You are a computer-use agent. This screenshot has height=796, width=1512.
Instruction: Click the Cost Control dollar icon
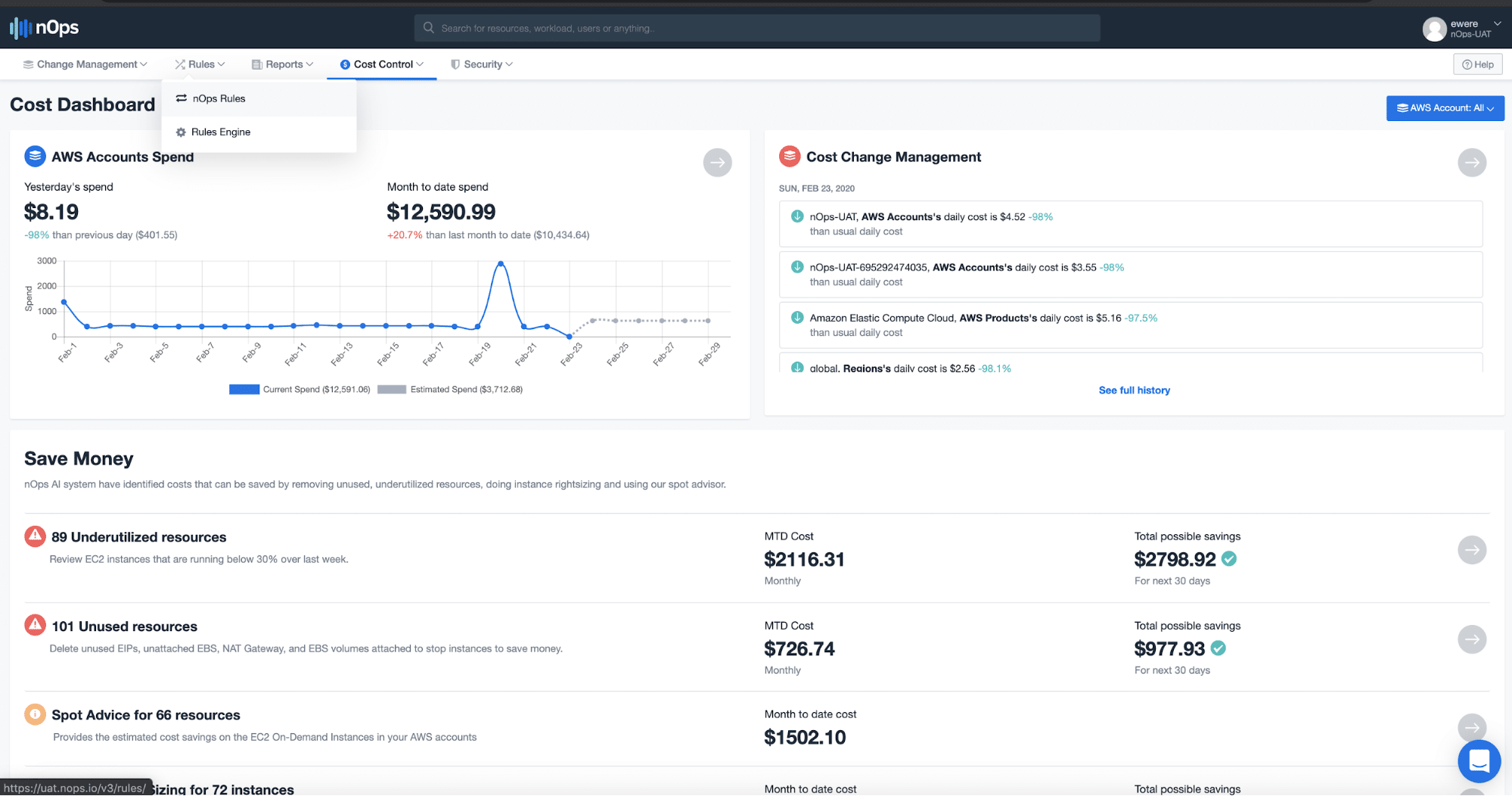coord(345,64)
